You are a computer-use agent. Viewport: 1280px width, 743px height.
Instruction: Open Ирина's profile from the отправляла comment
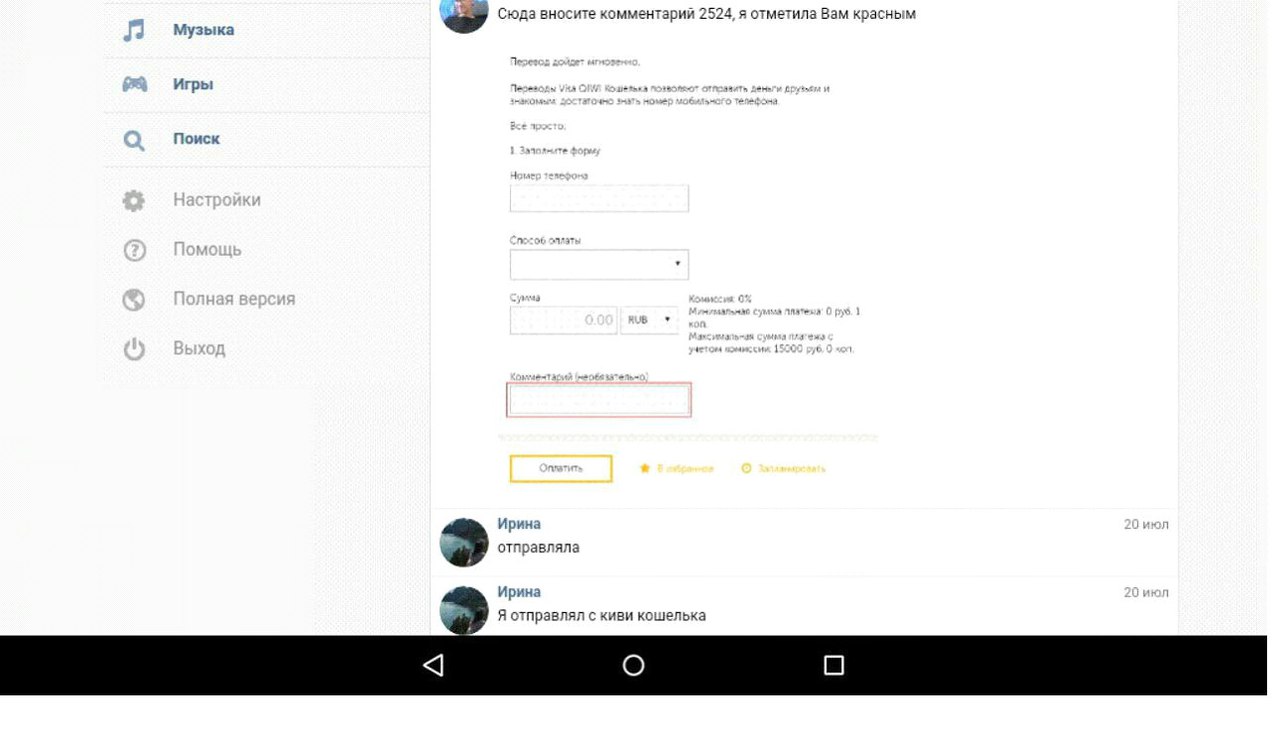pos(518,524)
